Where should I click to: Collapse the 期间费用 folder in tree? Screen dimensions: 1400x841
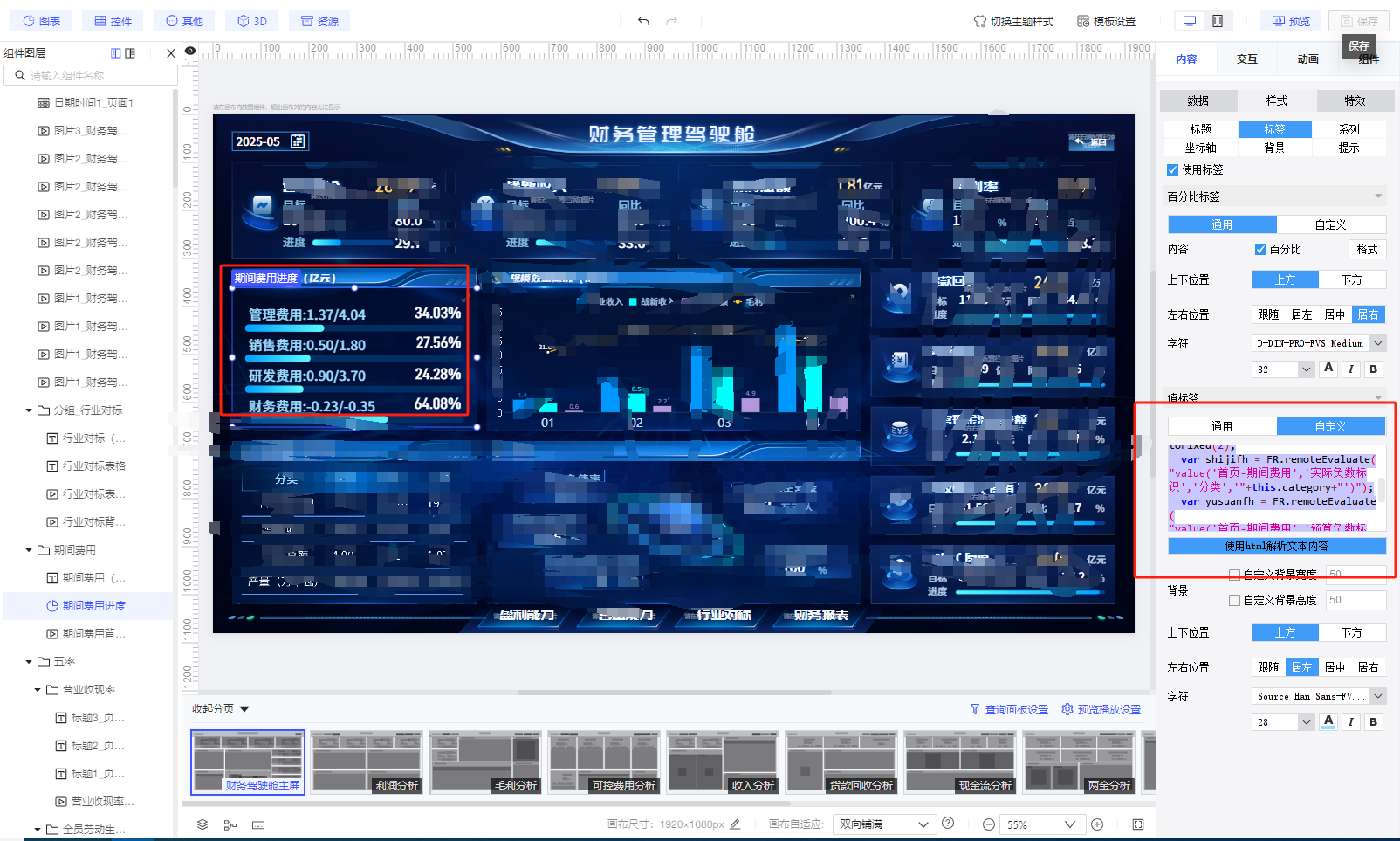29,550
